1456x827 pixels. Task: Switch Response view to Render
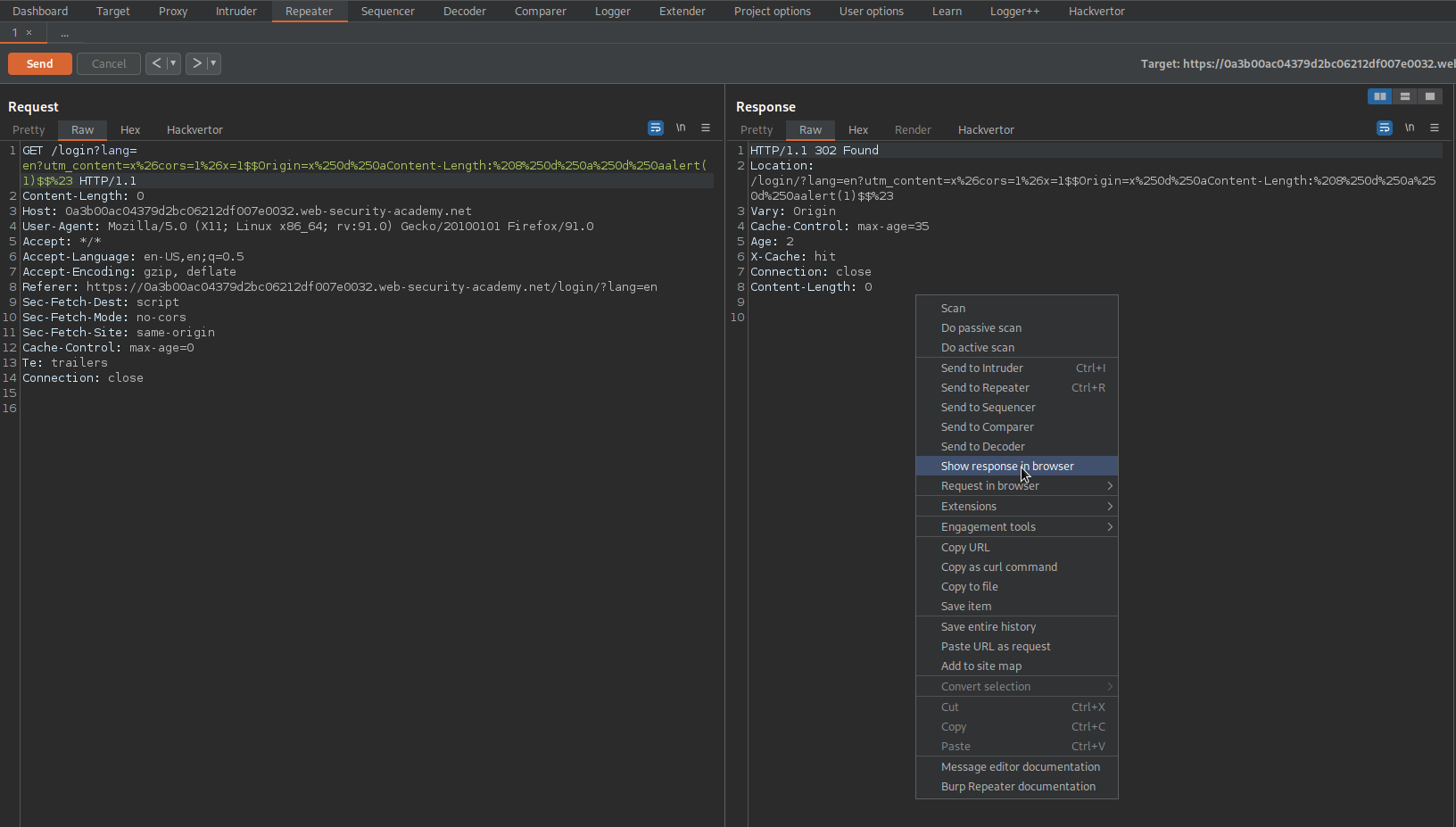tap(913, 130)
